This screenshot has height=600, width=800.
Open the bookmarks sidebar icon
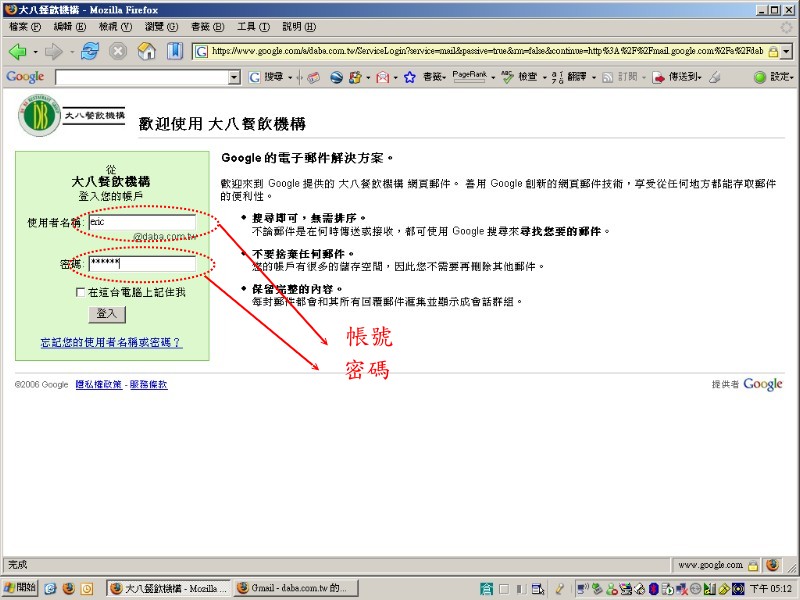click(174, 51)
